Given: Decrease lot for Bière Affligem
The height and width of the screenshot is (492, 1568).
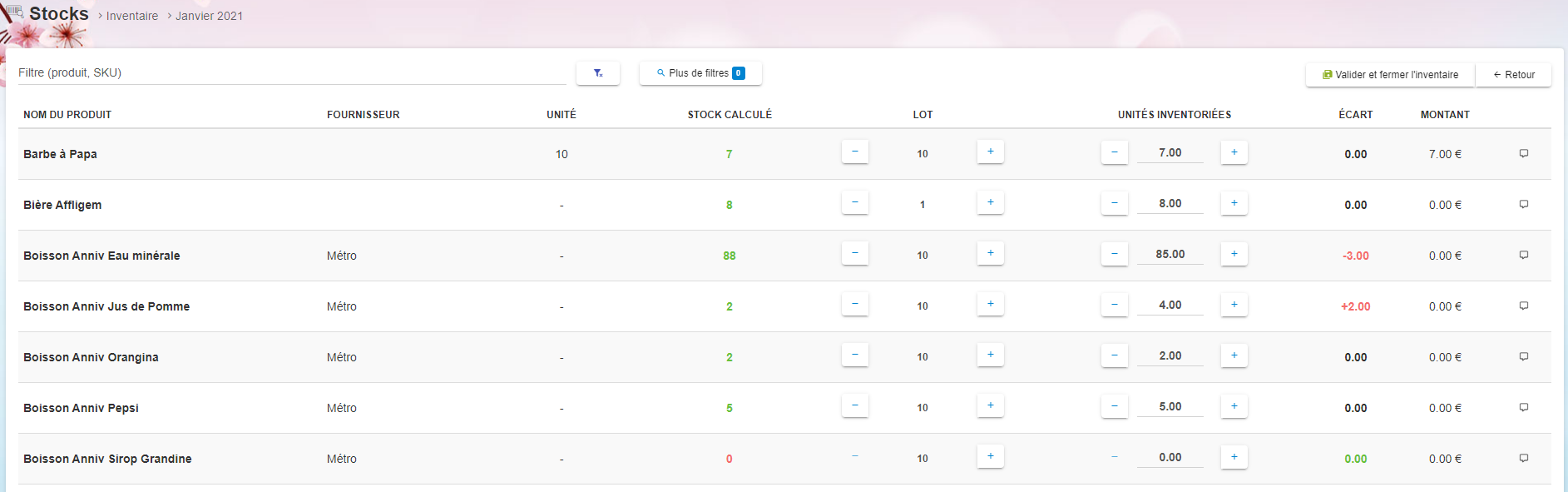Looking at the screenshot, I should 854,203.
